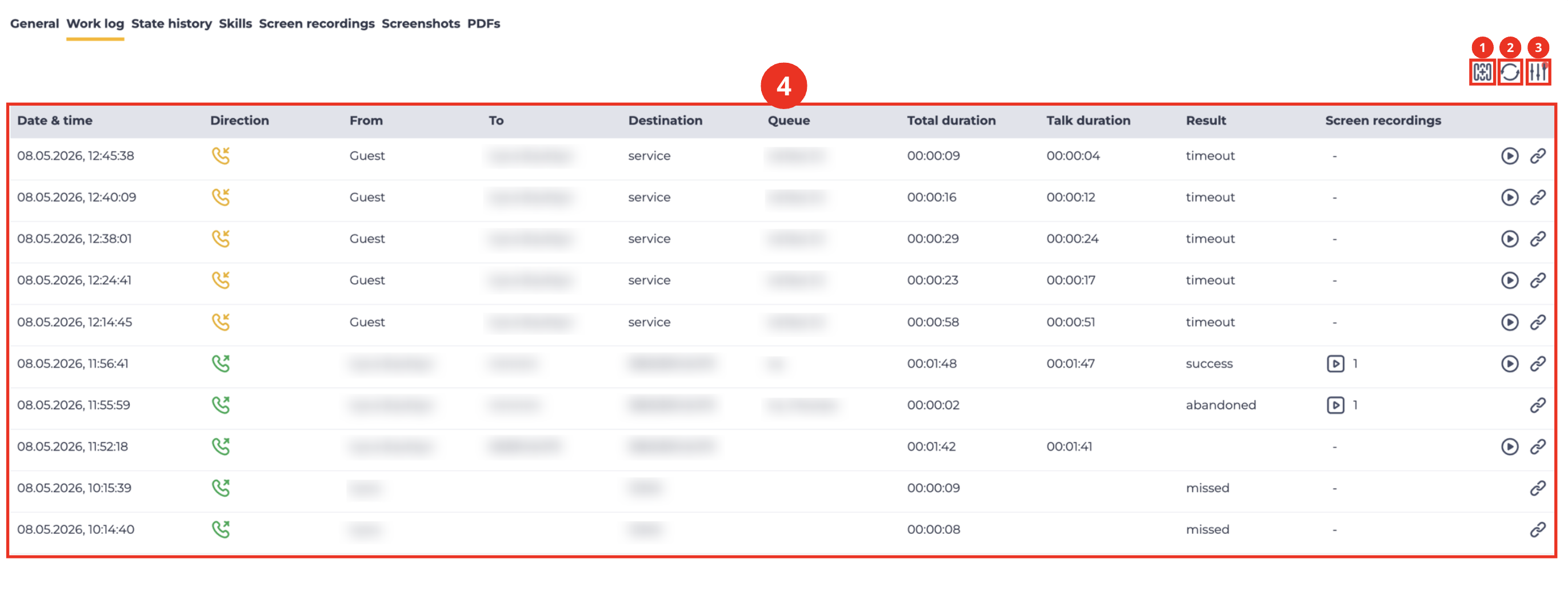
Task: Open the State history tab
Action: 171,24
